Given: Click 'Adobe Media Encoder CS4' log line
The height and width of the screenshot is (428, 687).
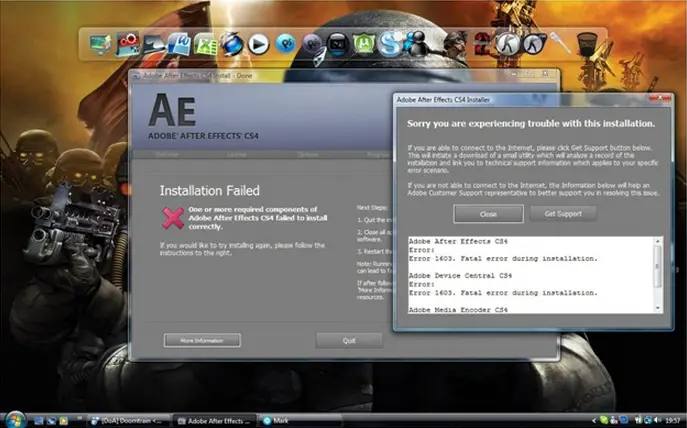Looking at the screenshot, I should point(458,310).
